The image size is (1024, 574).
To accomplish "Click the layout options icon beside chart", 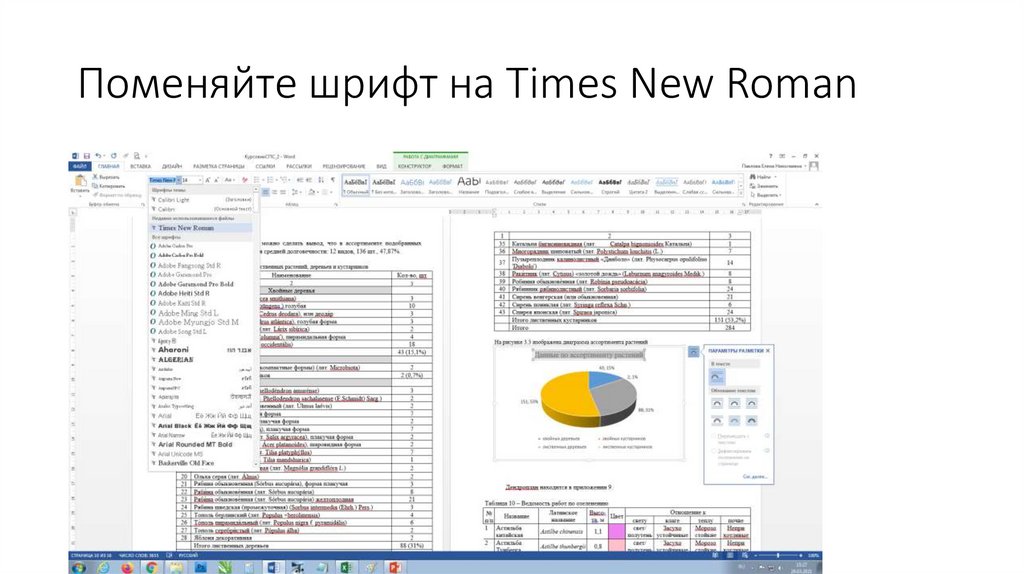I will [694, 352].
